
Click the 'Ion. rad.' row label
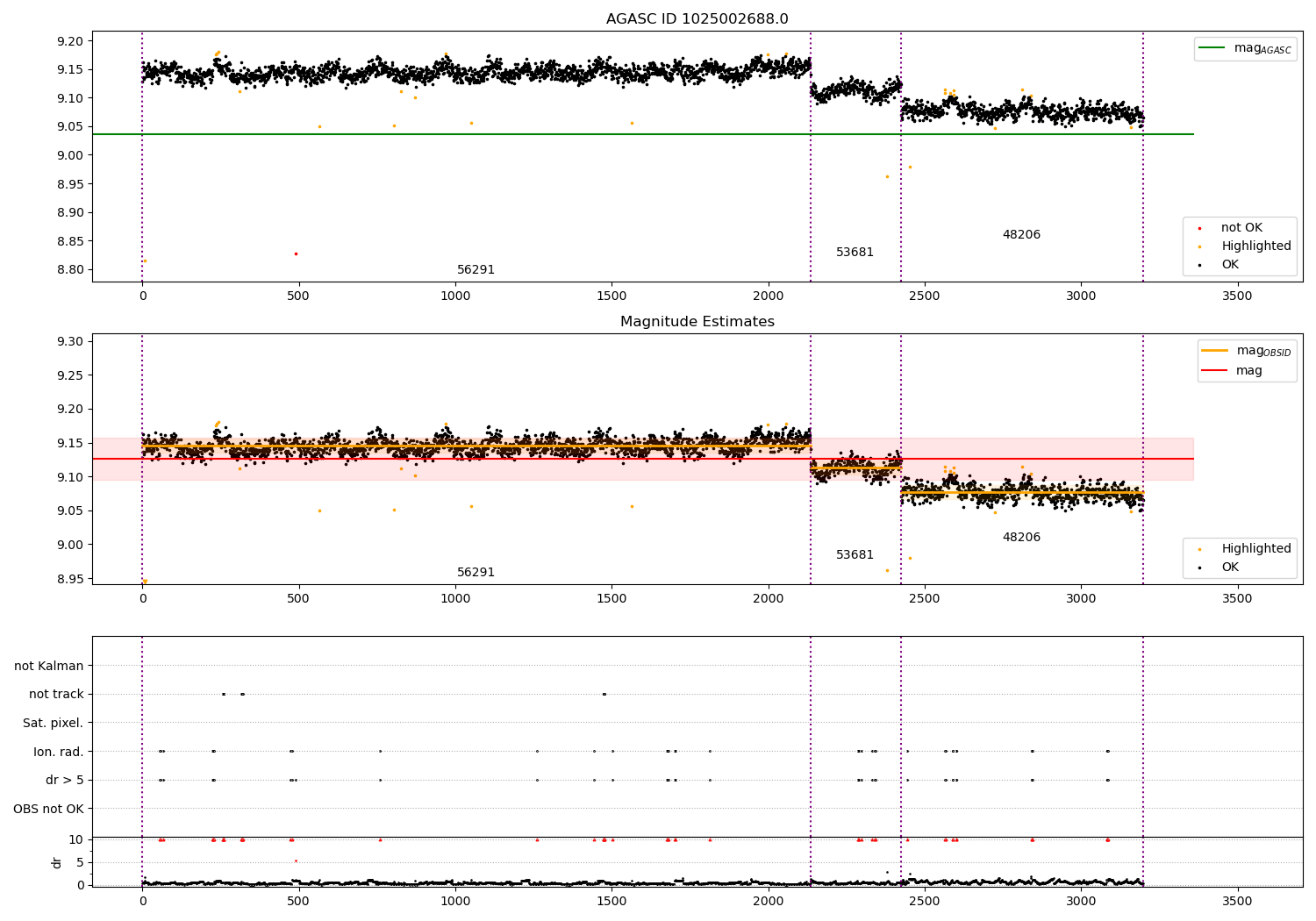coord(59,752)
